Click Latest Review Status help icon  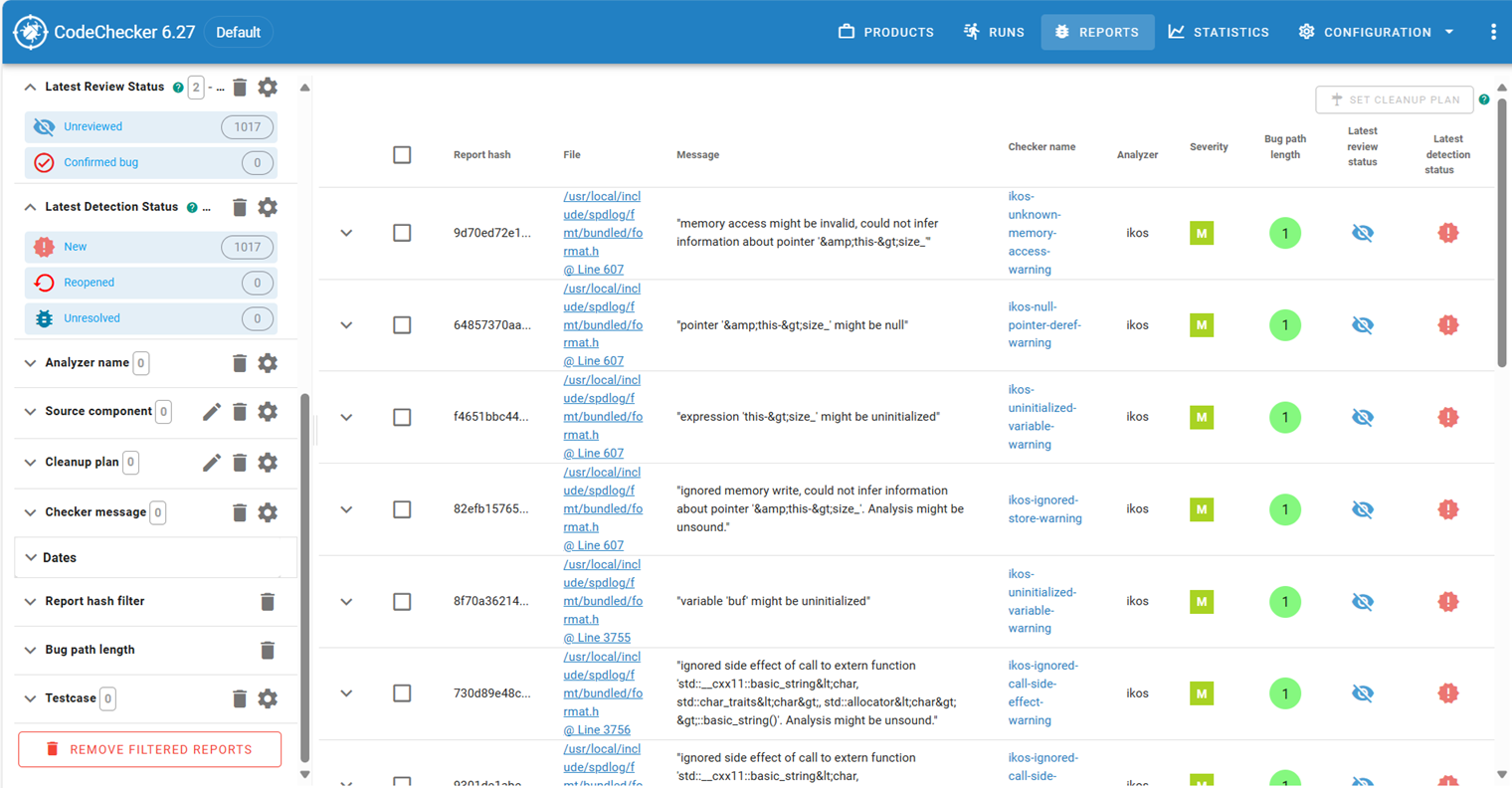pos(178,88)
